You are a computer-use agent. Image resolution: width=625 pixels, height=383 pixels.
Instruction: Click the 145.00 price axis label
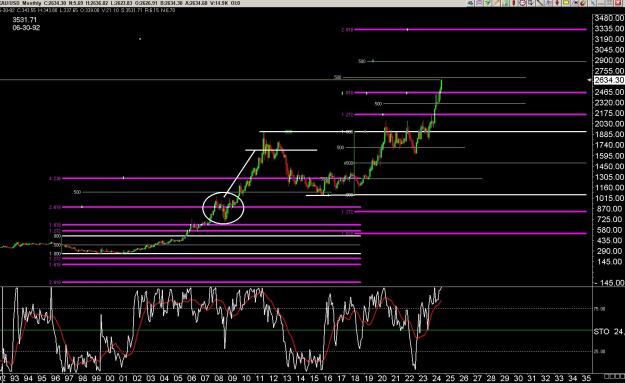pyautogui.click(x=610, y=262)
